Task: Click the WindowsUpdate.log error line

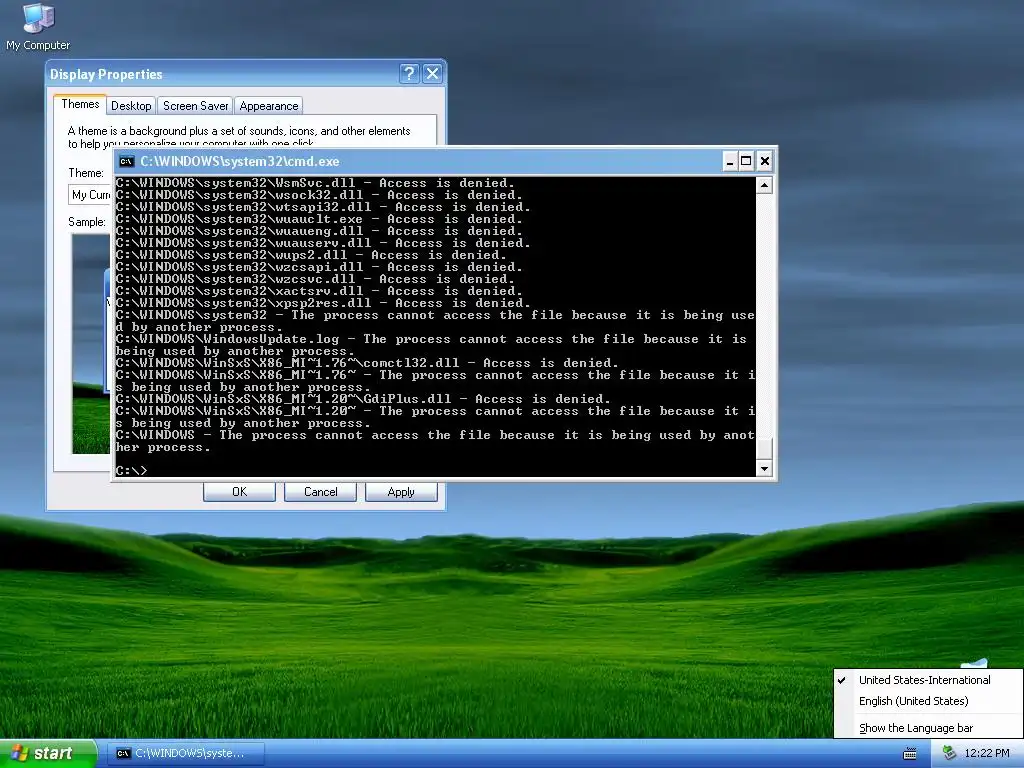Action: click(x=431, y=345)
